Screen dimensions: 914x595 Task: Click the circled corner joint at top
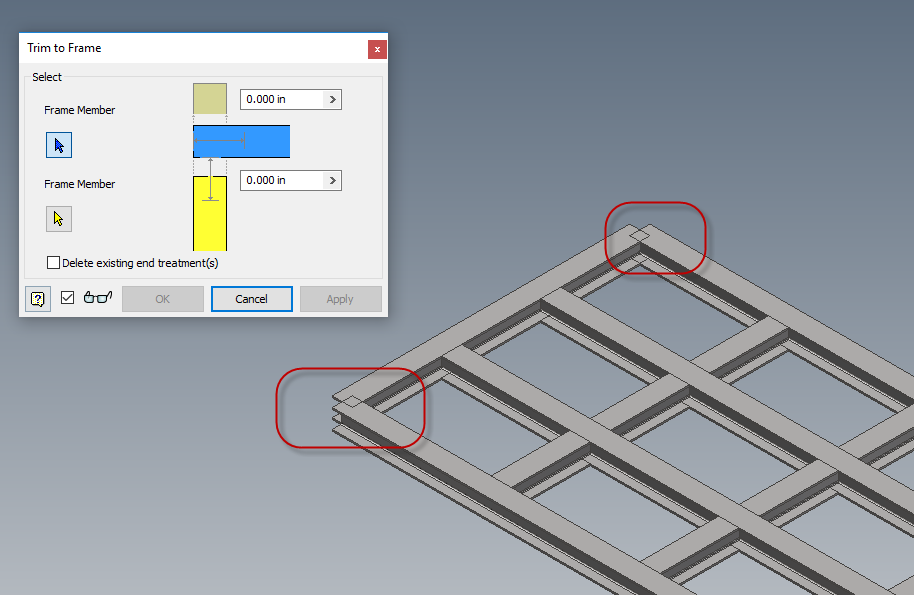click(x=655, y=238)
